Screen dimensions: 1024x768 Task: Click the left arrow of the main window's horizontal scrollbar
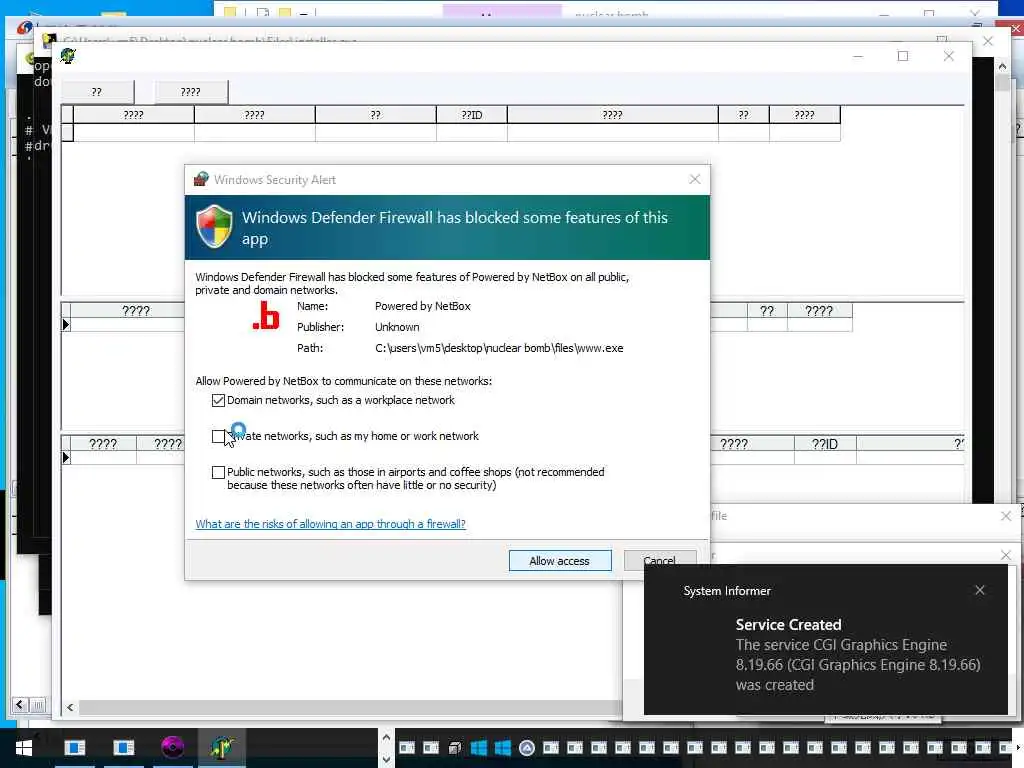click(70, 707)
